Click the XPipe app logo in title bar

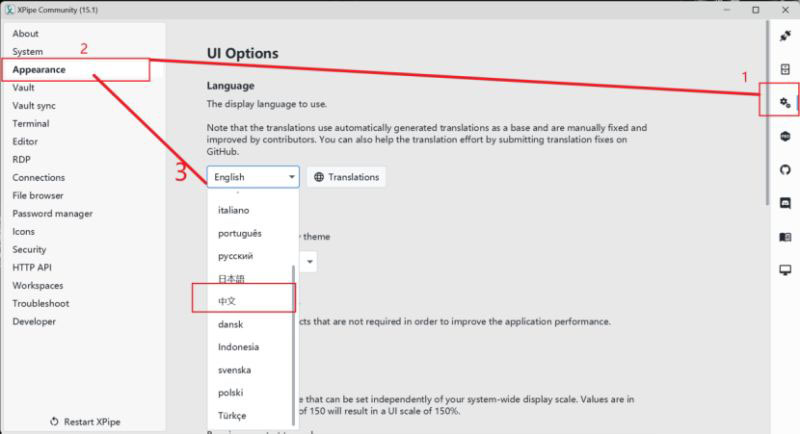9,9
